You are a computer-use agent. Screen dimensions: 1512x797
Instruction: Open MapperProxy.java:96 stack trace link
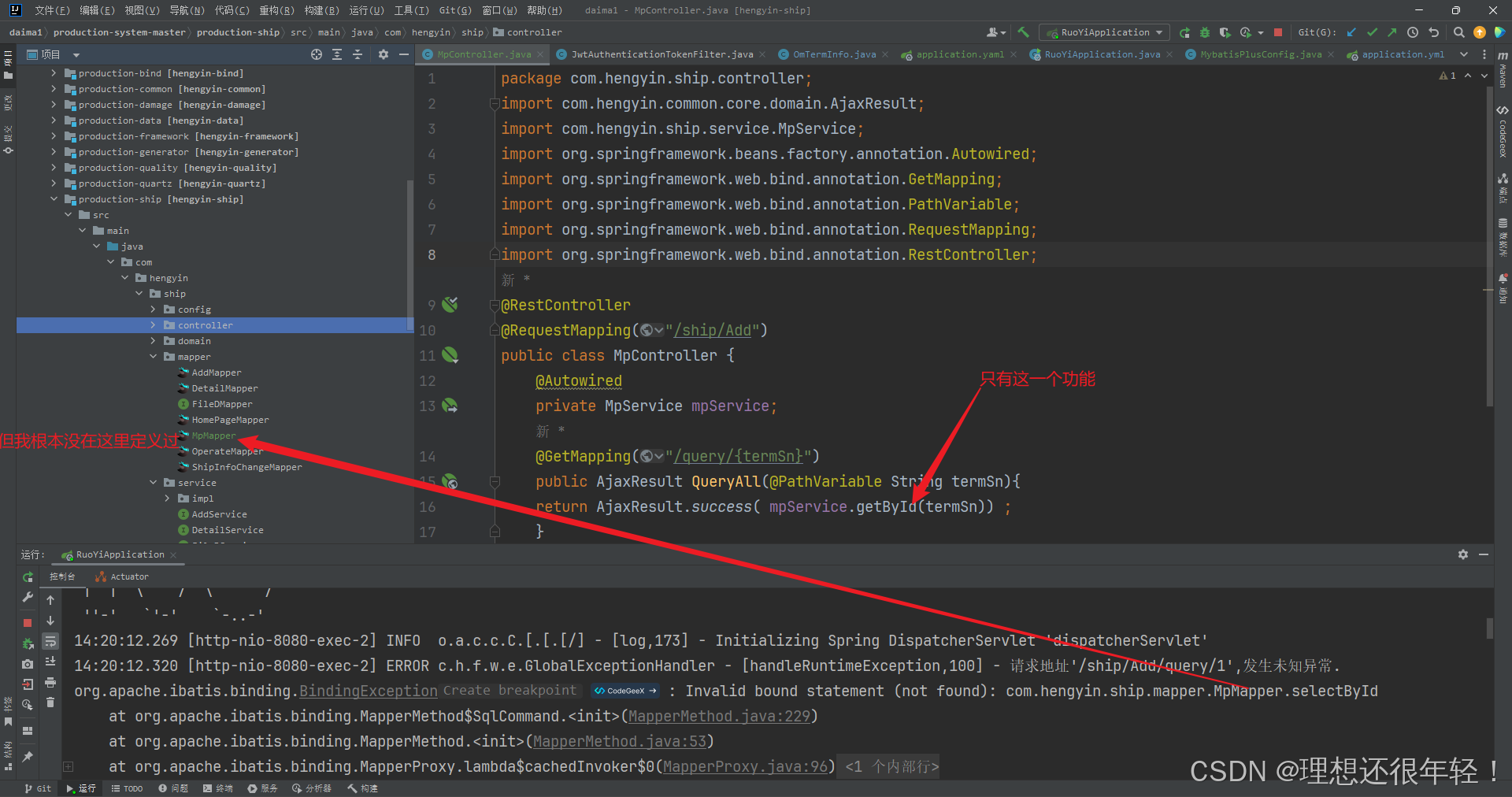(x=745, y=766)
